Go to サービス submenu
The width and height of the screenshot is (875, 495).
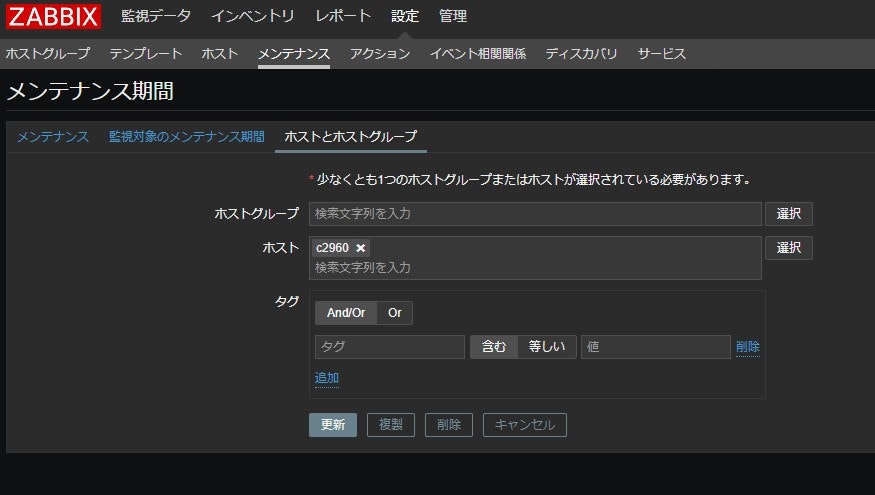click(x=662, y=54)
